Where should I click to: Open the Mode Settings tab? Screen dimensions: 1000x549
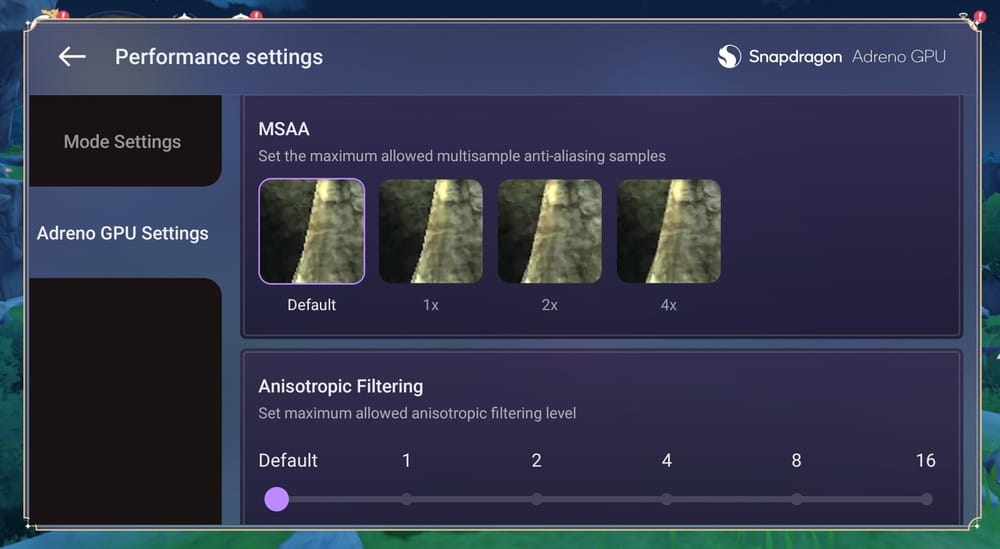[122, 142]
